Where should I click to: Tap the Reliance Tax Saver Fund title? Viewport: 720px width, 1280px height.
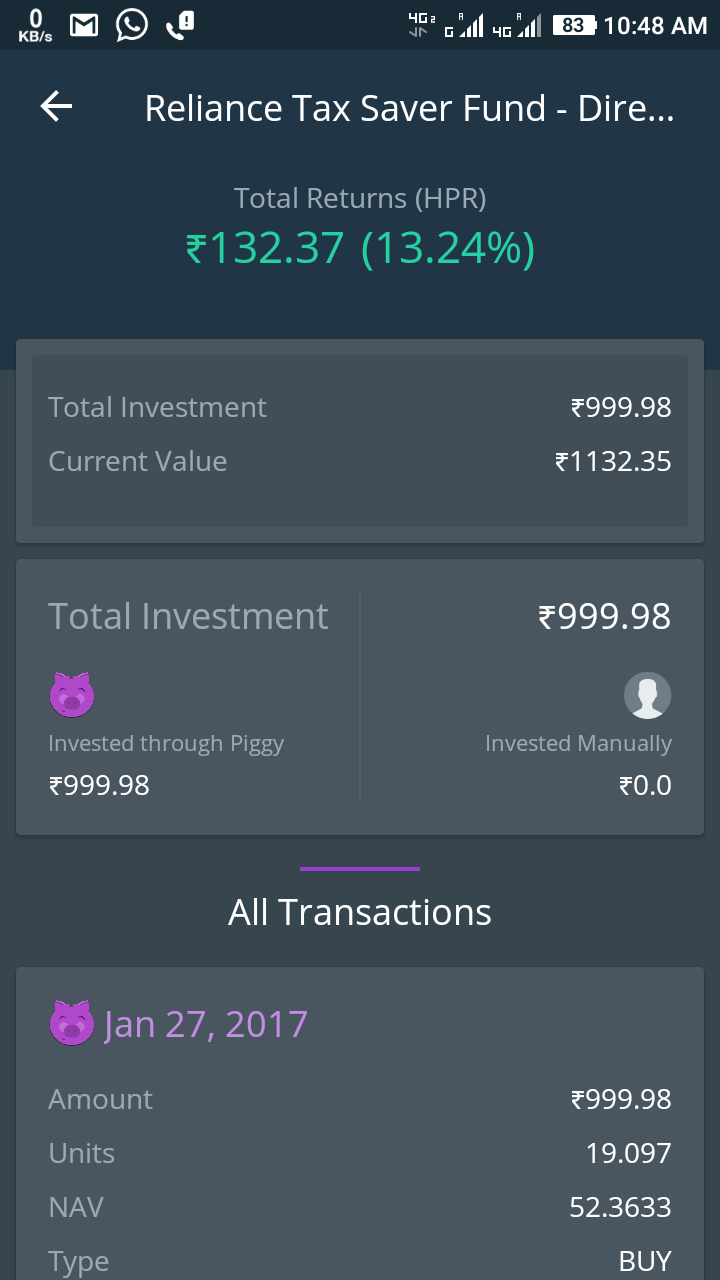tap(409, 108)
